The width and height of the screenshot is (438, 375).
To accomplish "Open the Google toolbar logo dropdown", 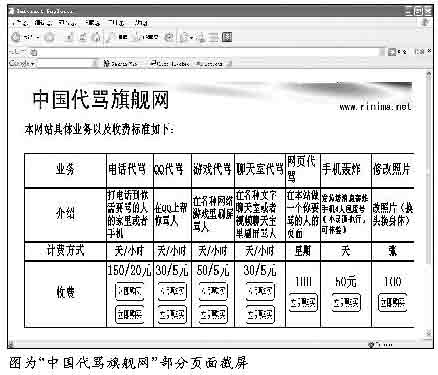I will point(22,63).
